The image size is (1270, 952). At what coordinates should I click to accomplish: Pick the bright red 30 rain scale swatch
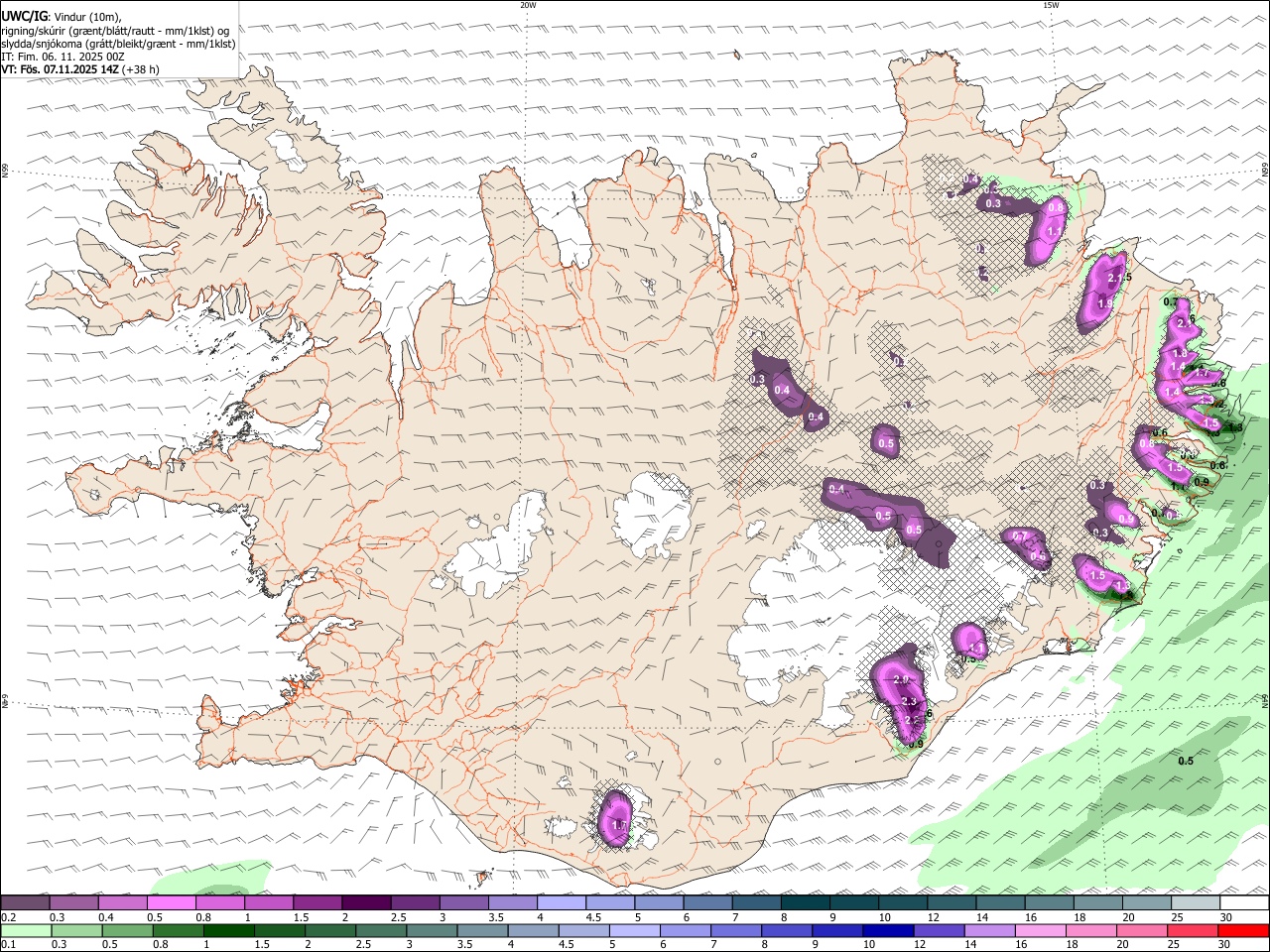coord(1243,930)
